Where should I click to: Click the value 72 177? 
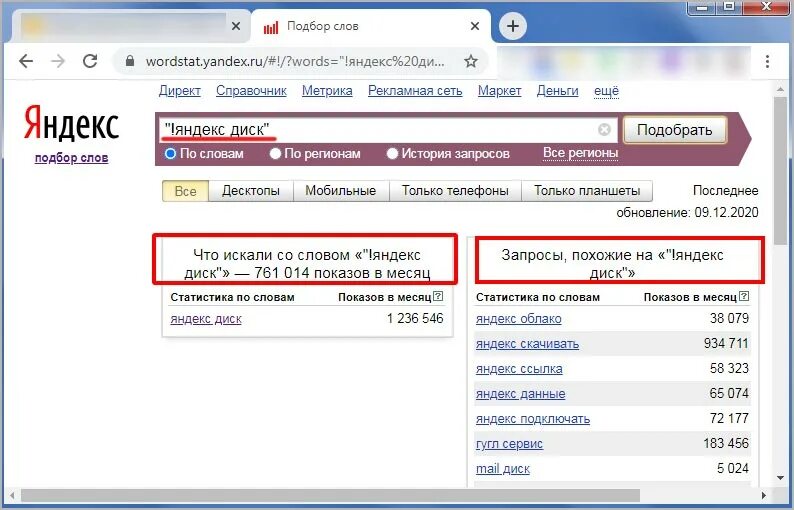pos(729,418)
